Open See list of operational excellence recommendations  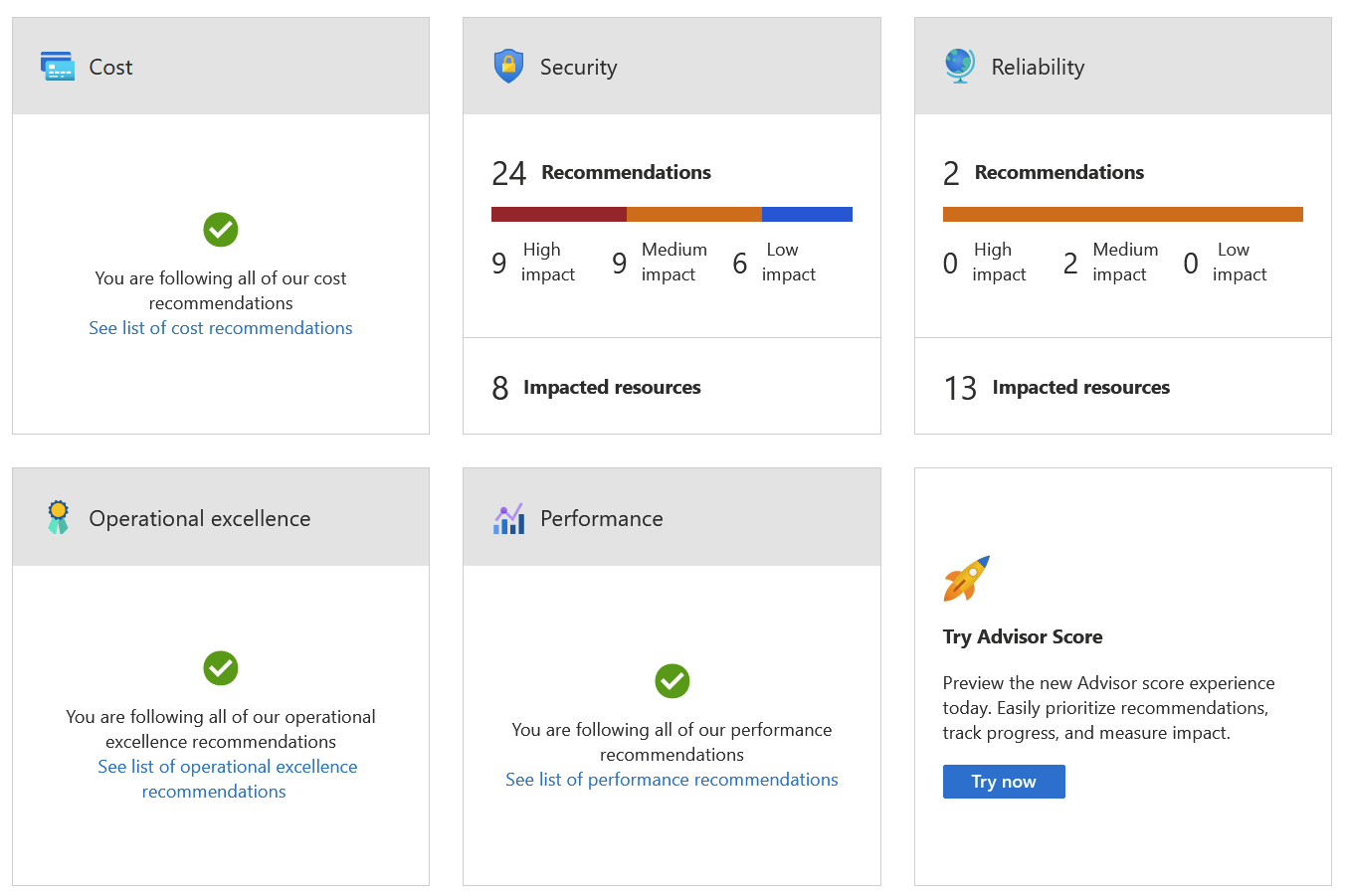point(227,779)
